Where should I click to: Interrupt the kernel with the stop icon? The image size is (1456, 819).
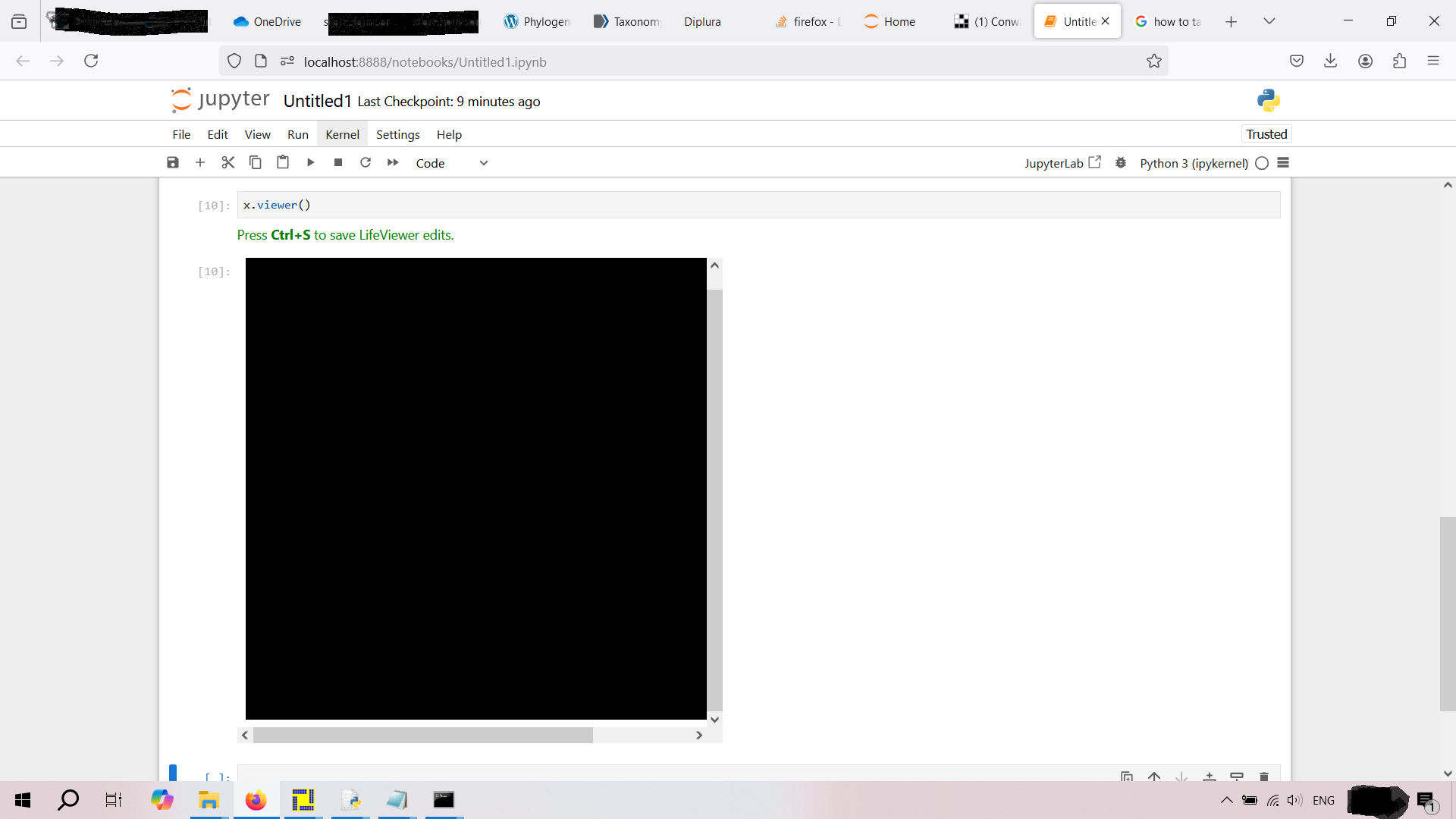click(338, 162)
